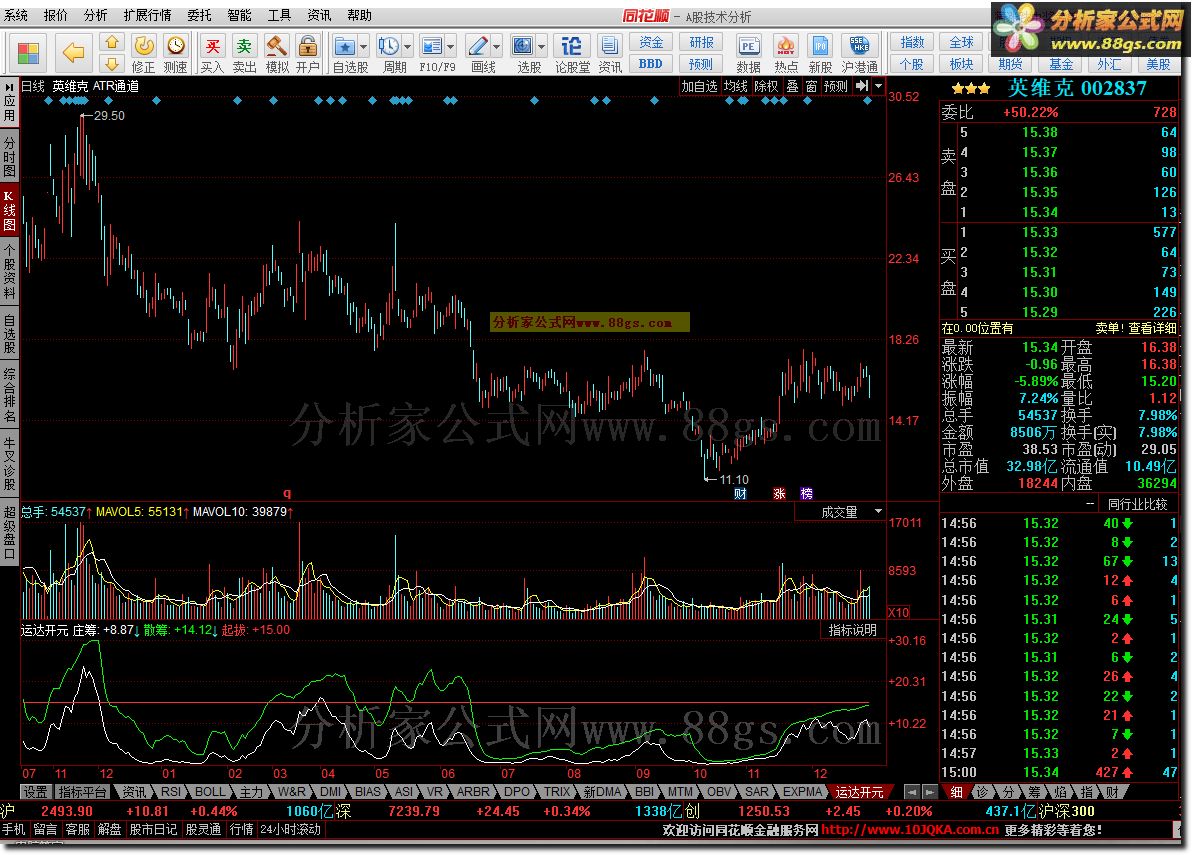This screenshot has width=1193, height=855.
Task: Open the 工具 menu
Action: (x=279, y=15)
